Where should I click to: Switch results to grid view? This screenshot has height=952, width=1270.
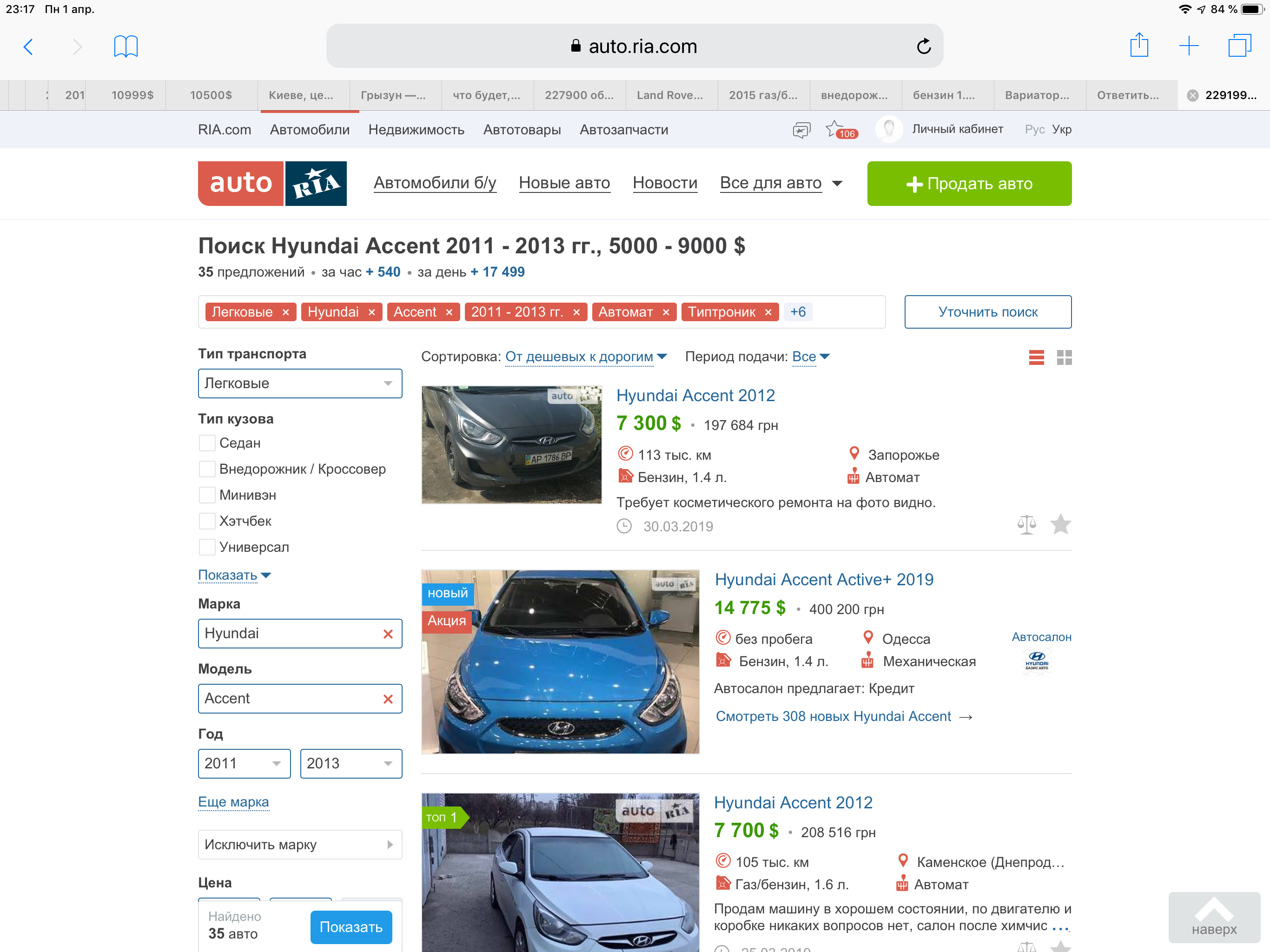click(1064, 358)
